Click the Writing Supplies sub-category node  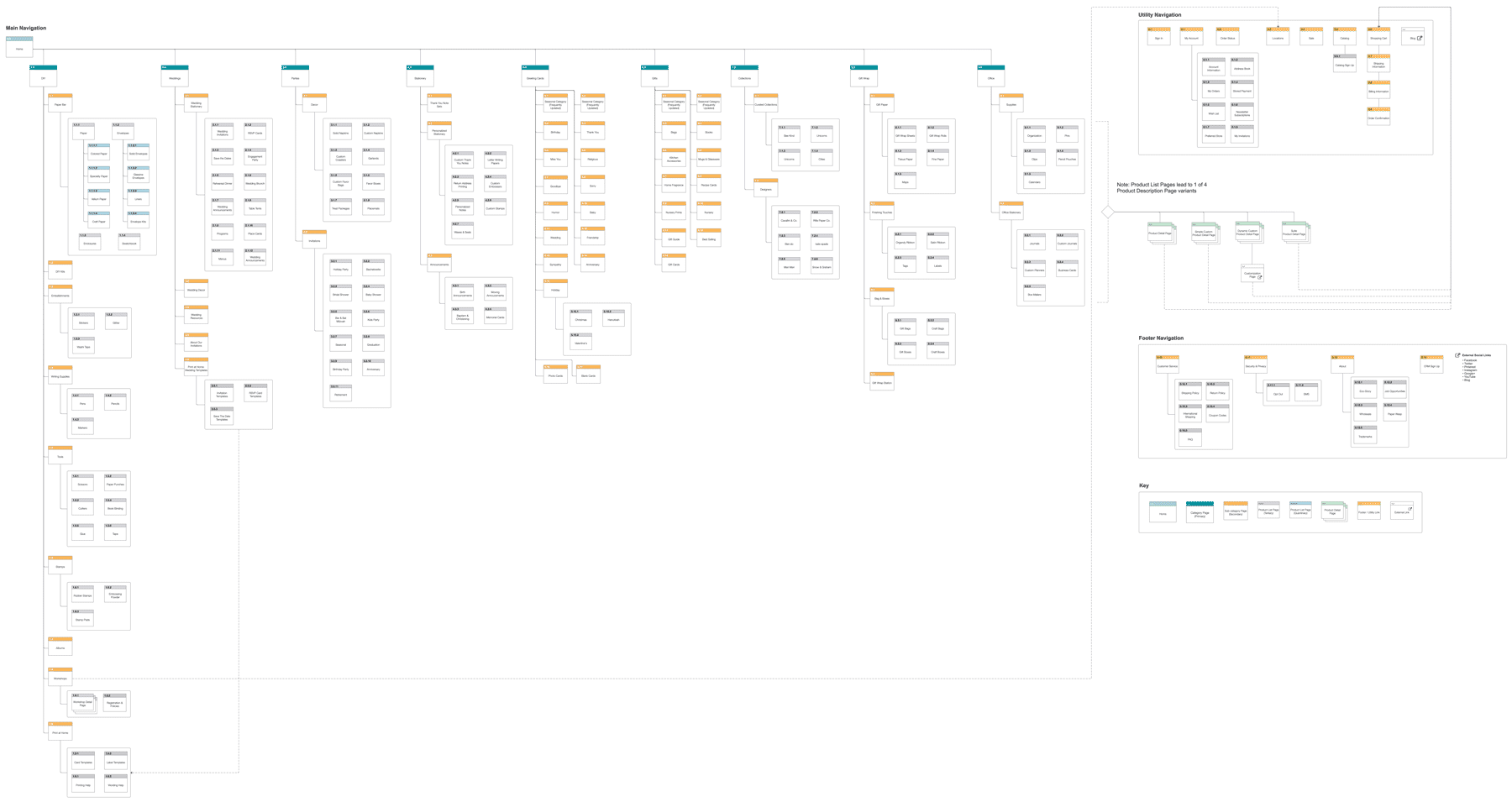coord(60,375)
